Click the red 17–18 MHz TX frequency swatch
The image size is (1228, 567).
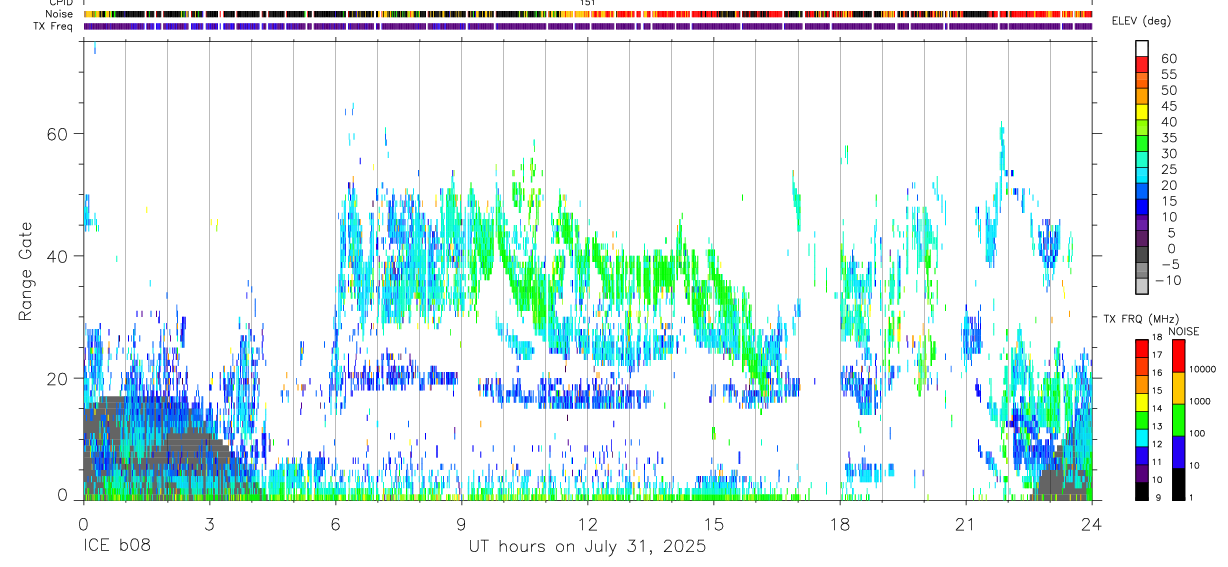1142,348
